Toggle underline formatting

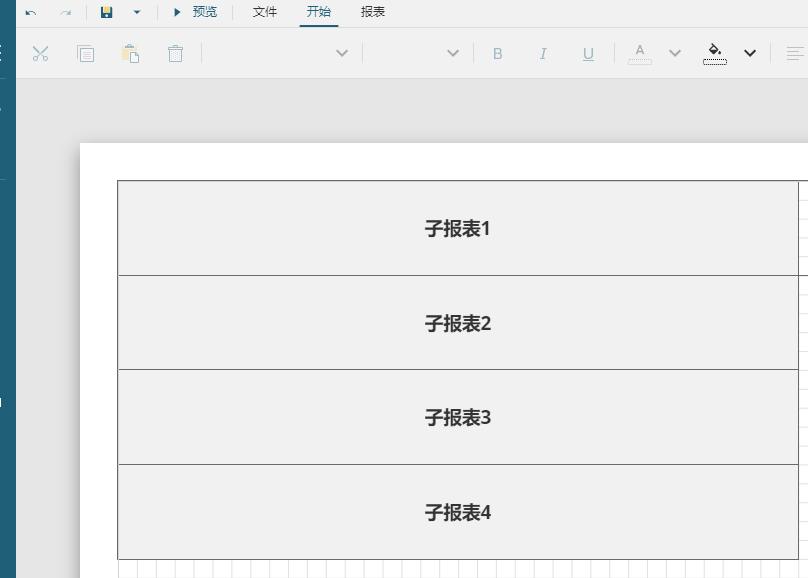(588, 54)
